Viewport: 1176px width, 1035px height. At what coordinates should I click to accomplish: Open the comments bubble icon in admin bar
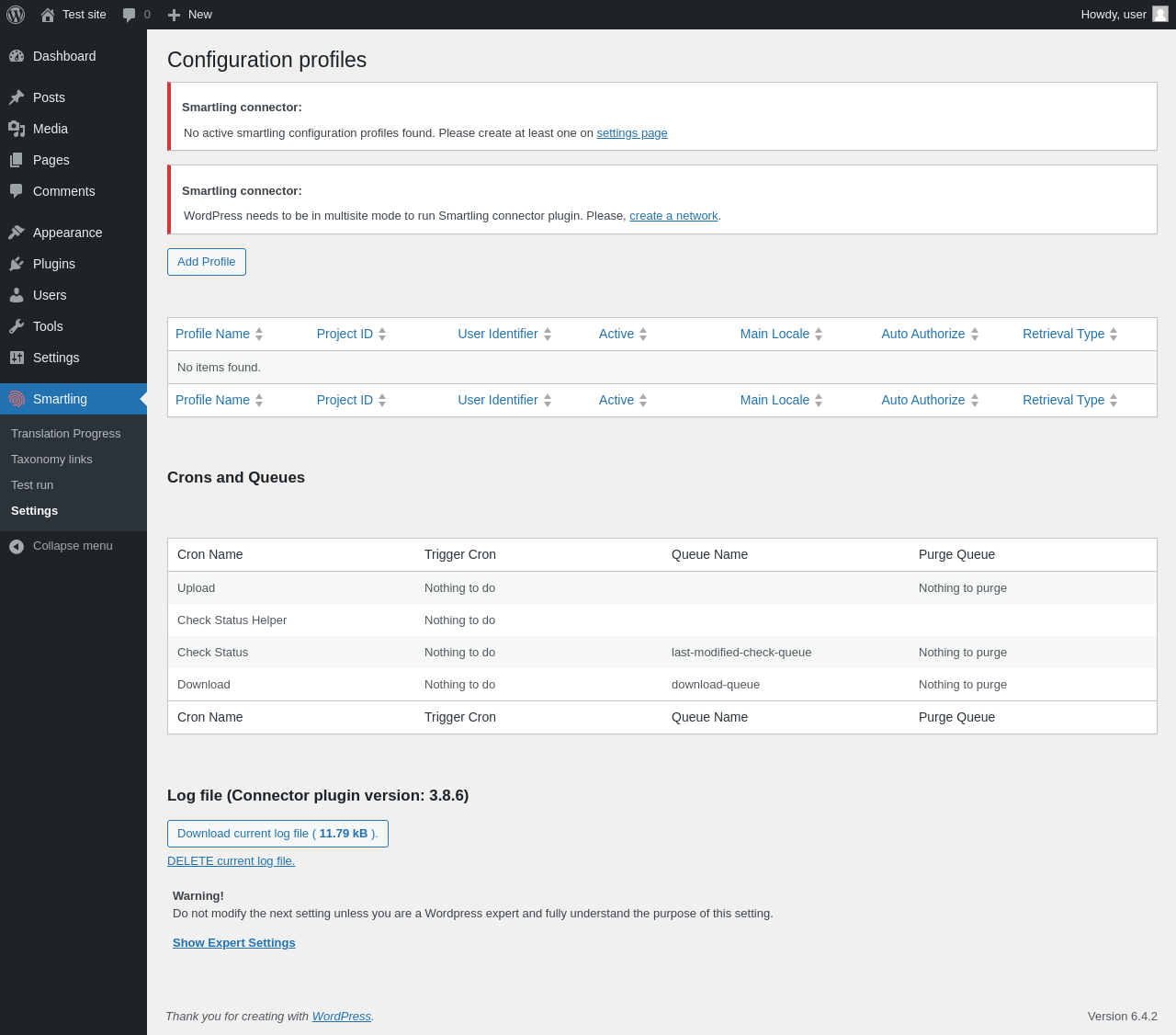pyautogui.click(x=130, y=15)
